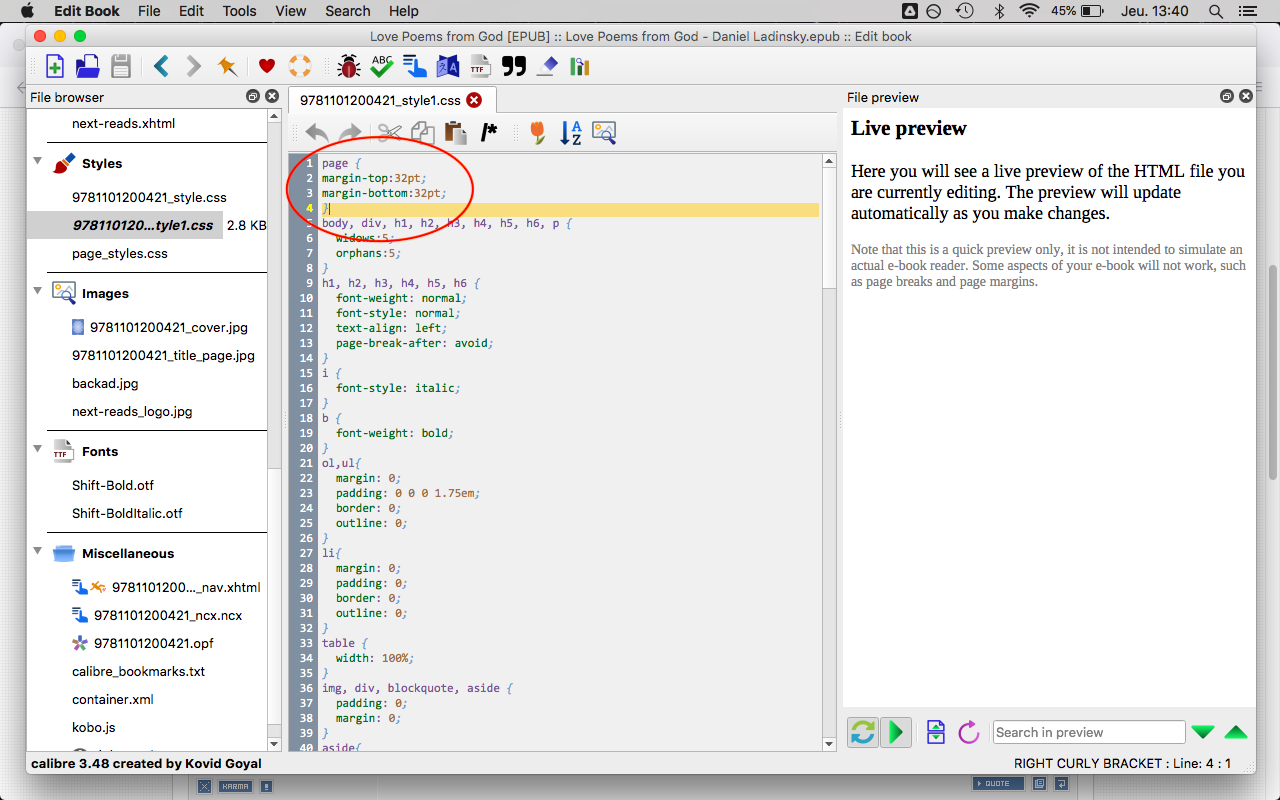Collapse the Images section in File browser
Viewport: 1280px width, 800px height.
pos(38,291)
